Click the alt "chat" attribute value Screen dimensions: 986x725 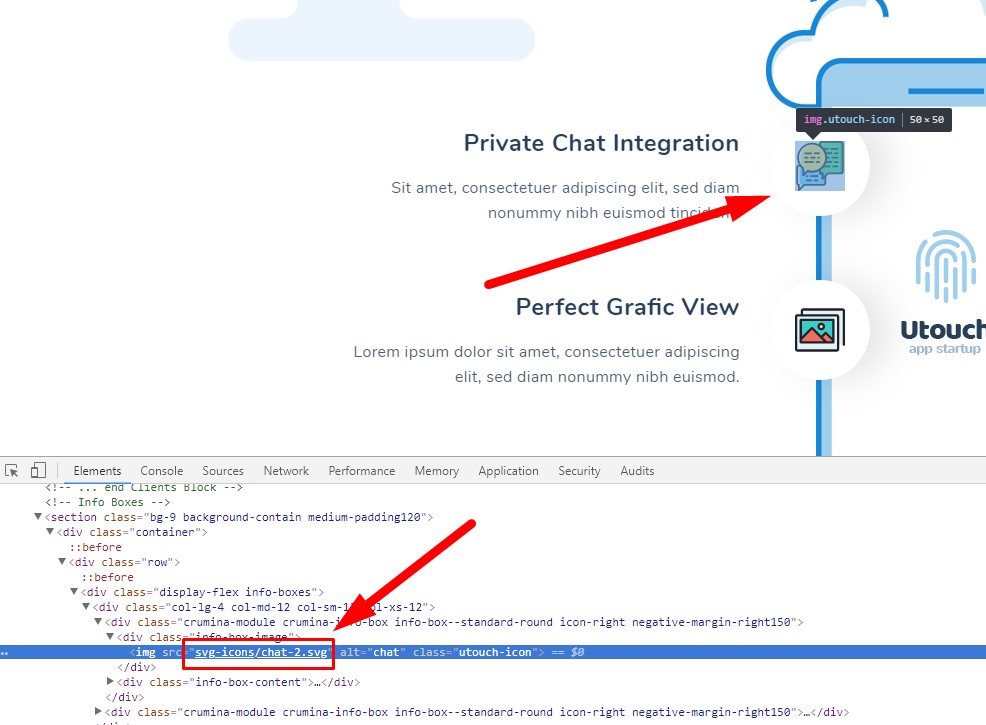(386, 652)
